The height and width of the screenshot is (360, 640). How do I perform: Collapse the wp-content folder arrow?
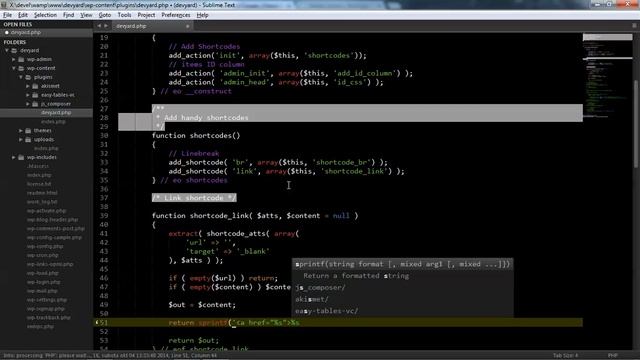click(14, 69)
